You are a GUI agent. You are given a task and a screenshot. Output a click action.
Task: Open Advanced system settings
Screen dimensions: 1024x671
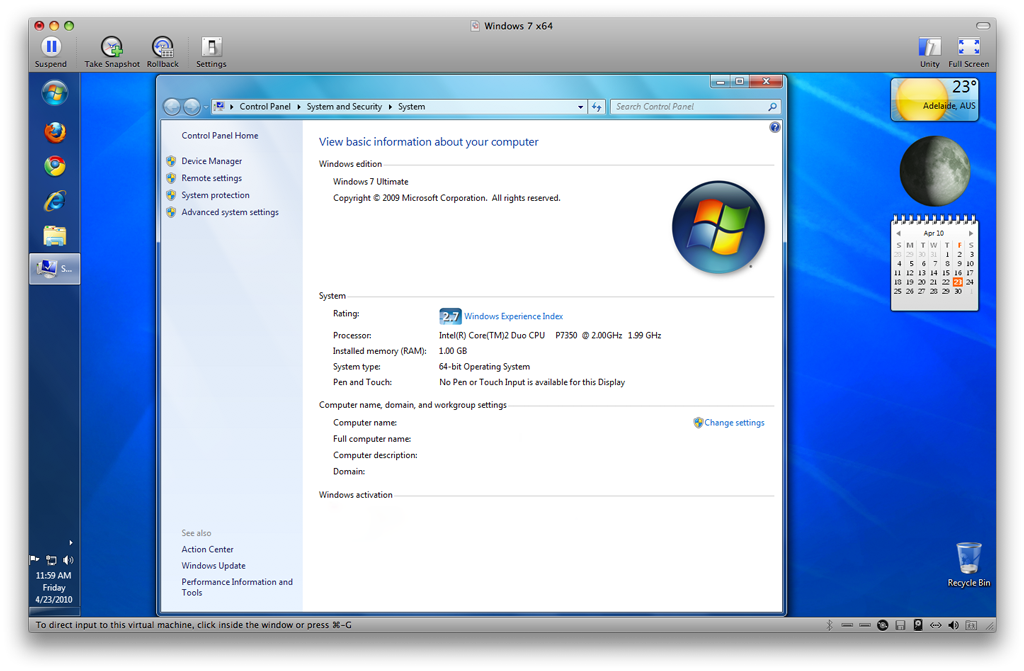click(x=230, y=212)
